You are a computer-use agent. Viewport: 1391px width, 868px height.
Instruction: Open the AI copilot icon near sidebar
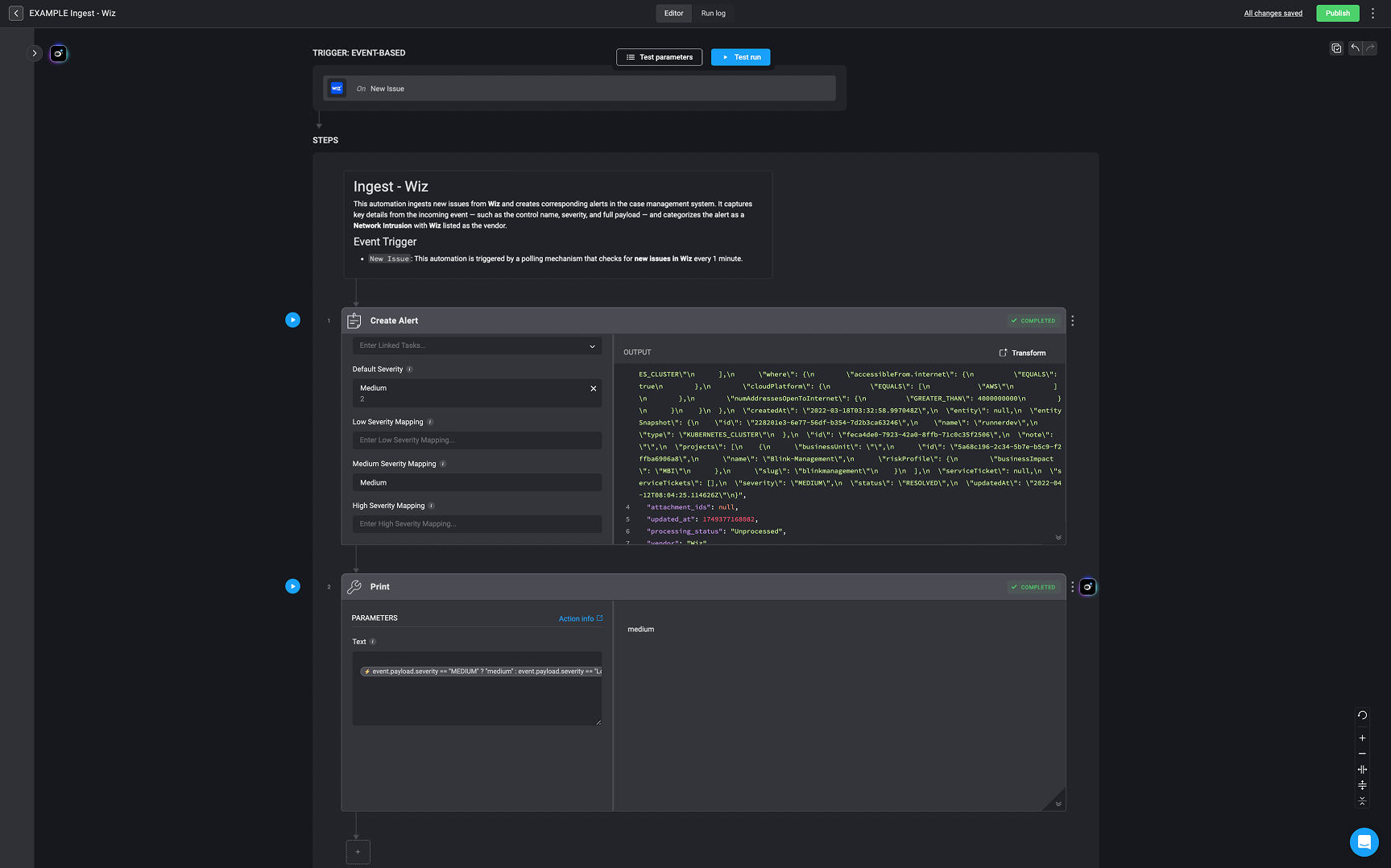click(58, 54)
